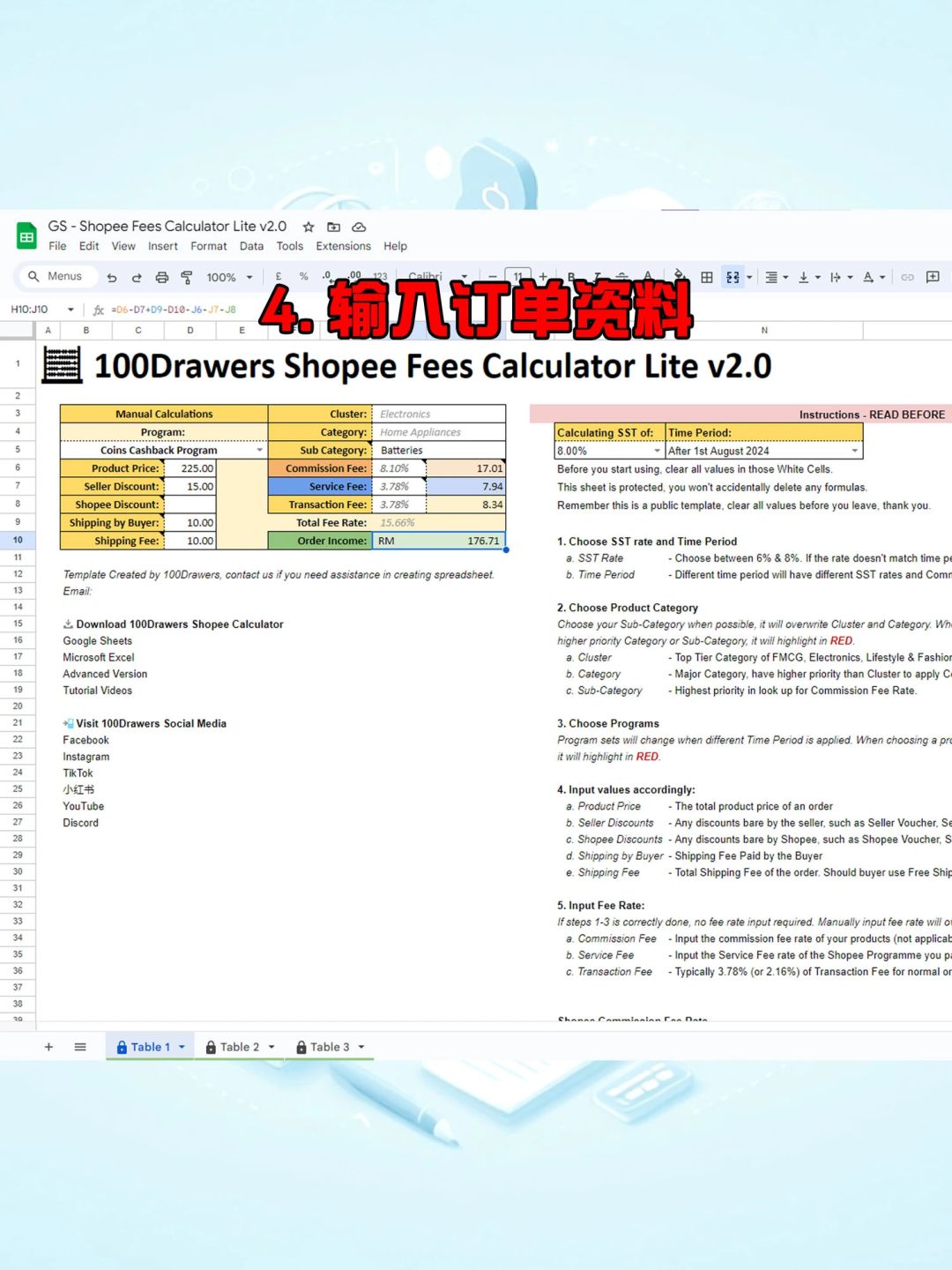Print the spreadsheet via printer icon
Image resolution: width=952 pixels, height=1270 pixels.
tap(162, 277)
